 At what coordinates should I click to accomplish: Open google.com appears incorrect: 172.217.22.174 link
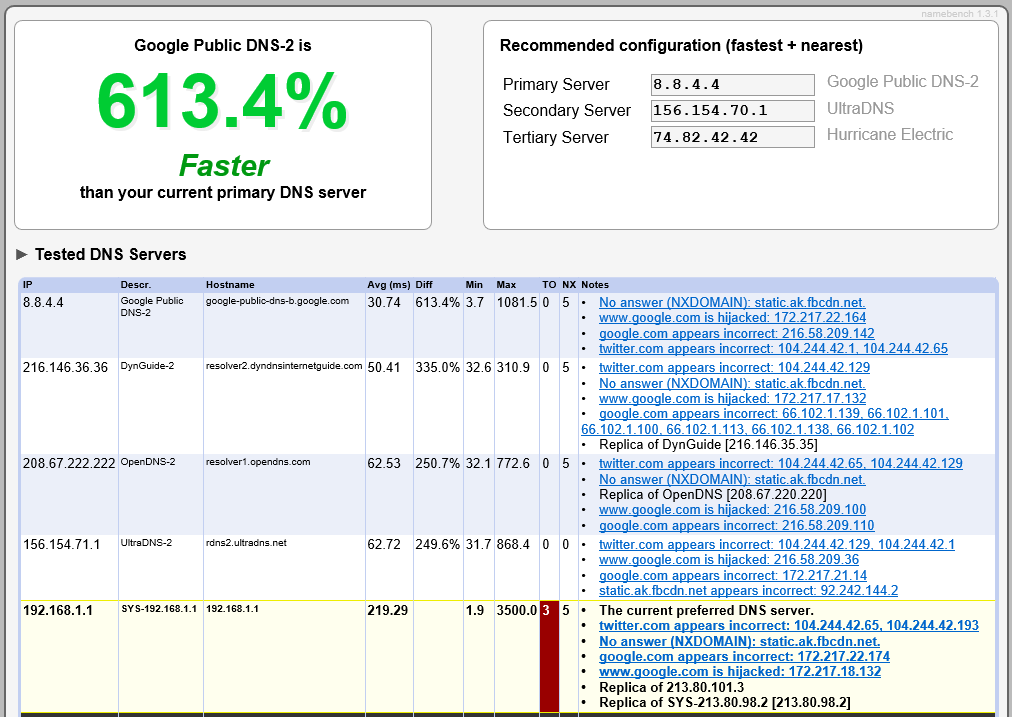coord(744,656)
